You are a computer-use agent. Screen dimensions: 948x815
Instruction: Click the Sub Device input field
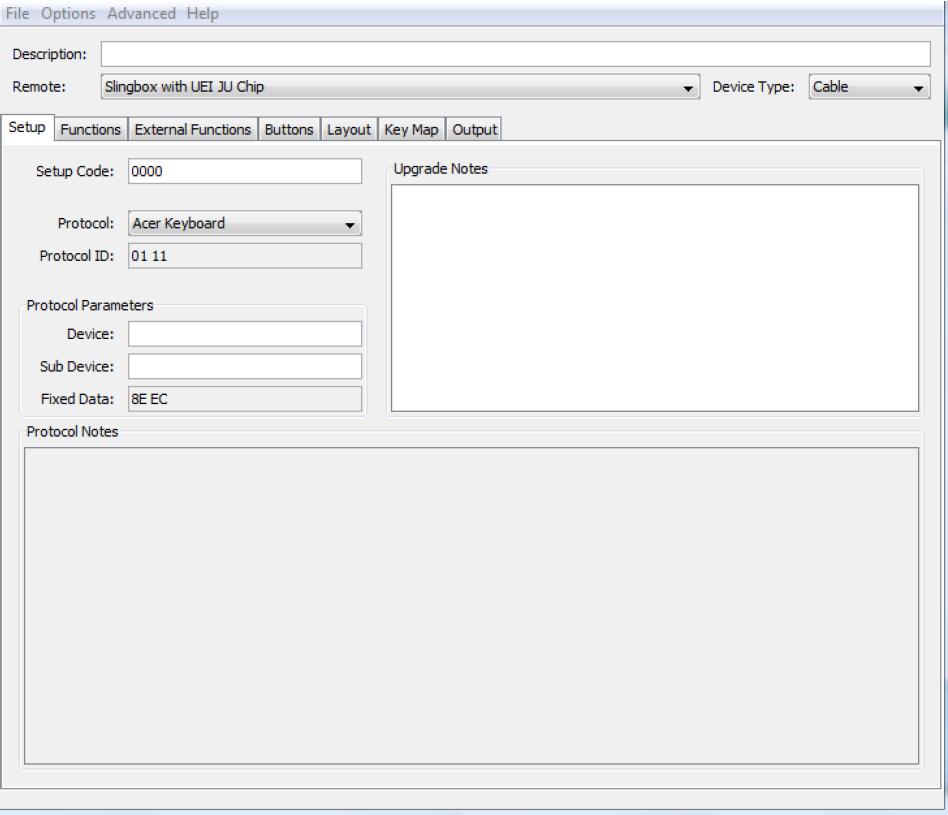245,366
